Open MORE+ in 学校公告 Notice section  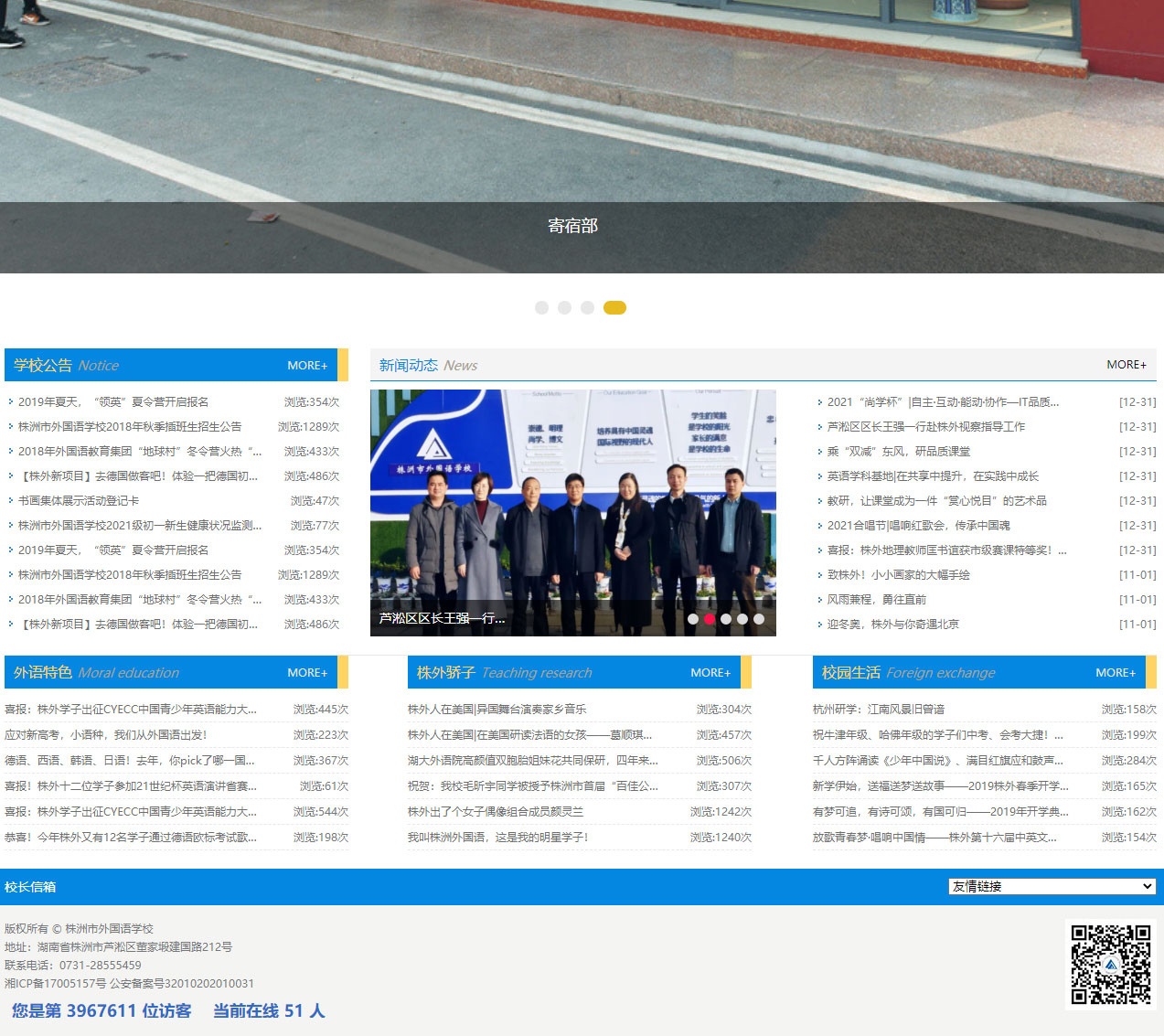tap(307, 366)
